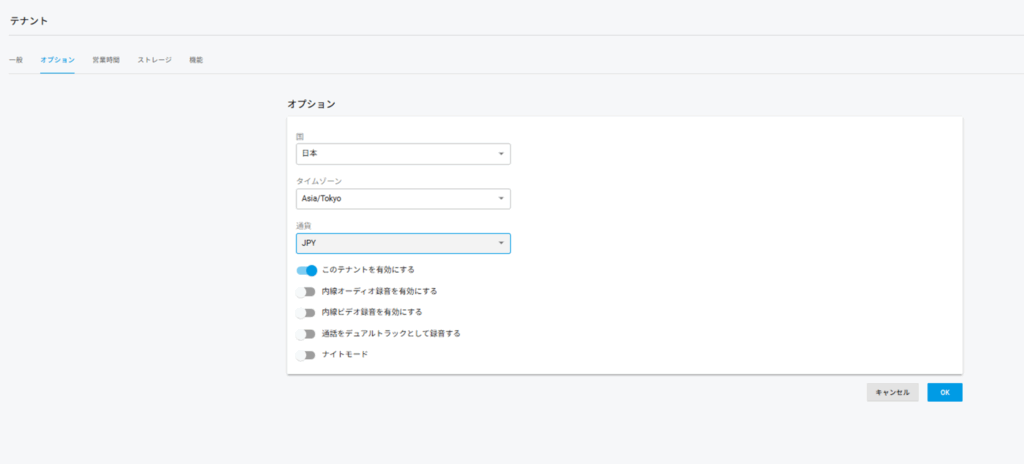Image resolution: width=1024 pixels, height=464 pixels.
Task: Enable 内線オーディオ録音を有効にする switch
Action: coord(306,292)
